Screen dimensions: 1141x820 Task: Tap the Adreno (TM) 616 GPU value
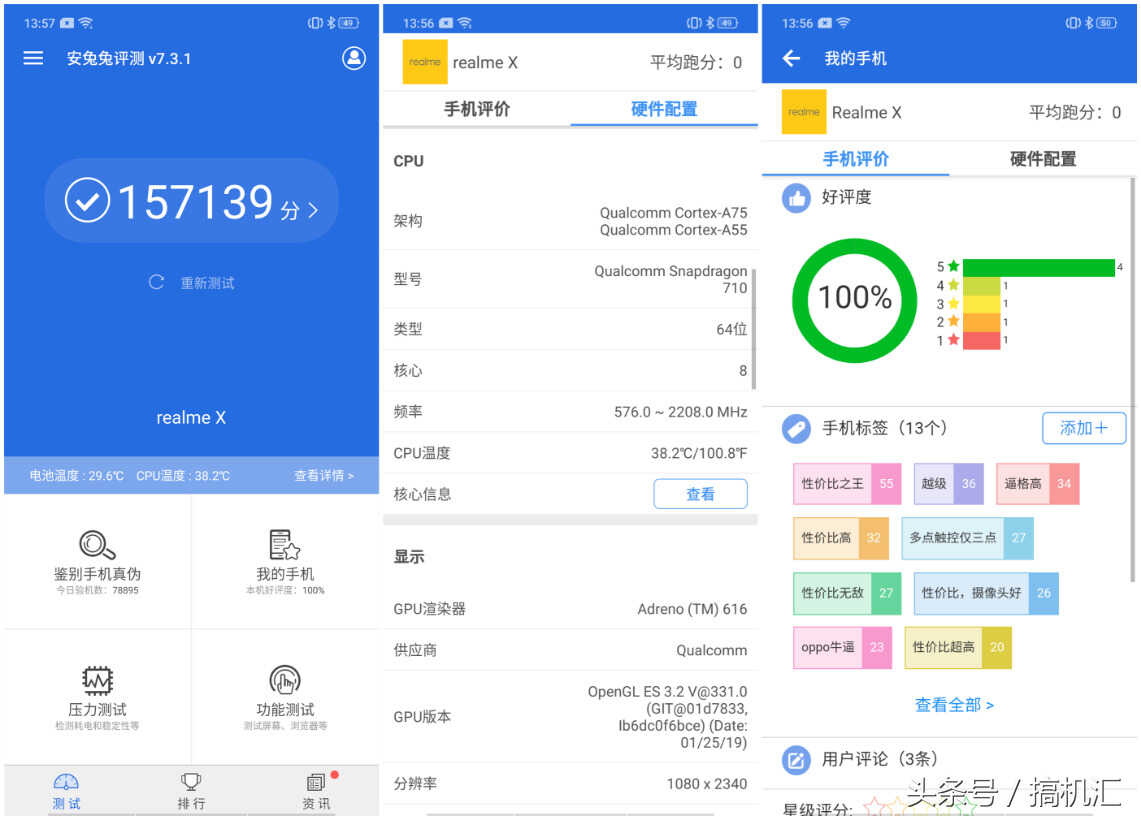coord(692,609)
